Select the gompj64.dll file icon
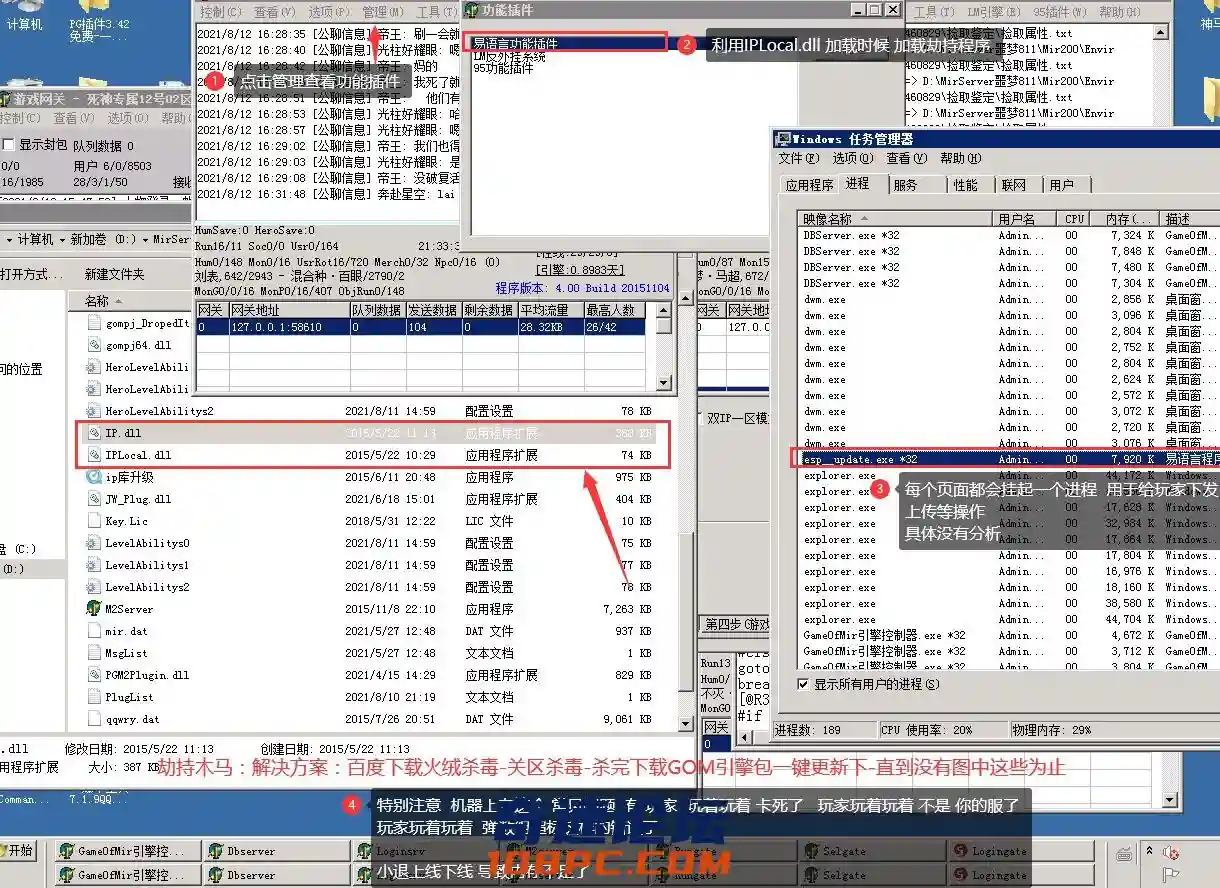This screenshot has width=1220, height=888. point(95,345)
